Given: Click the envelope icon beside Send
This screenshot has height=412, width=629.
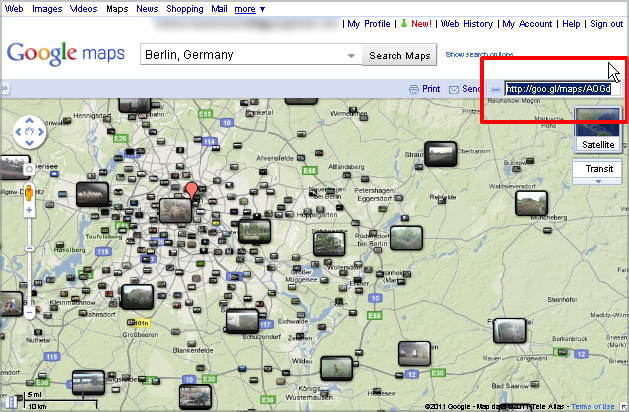Looking at the screenshot, I should click(454, 89).
